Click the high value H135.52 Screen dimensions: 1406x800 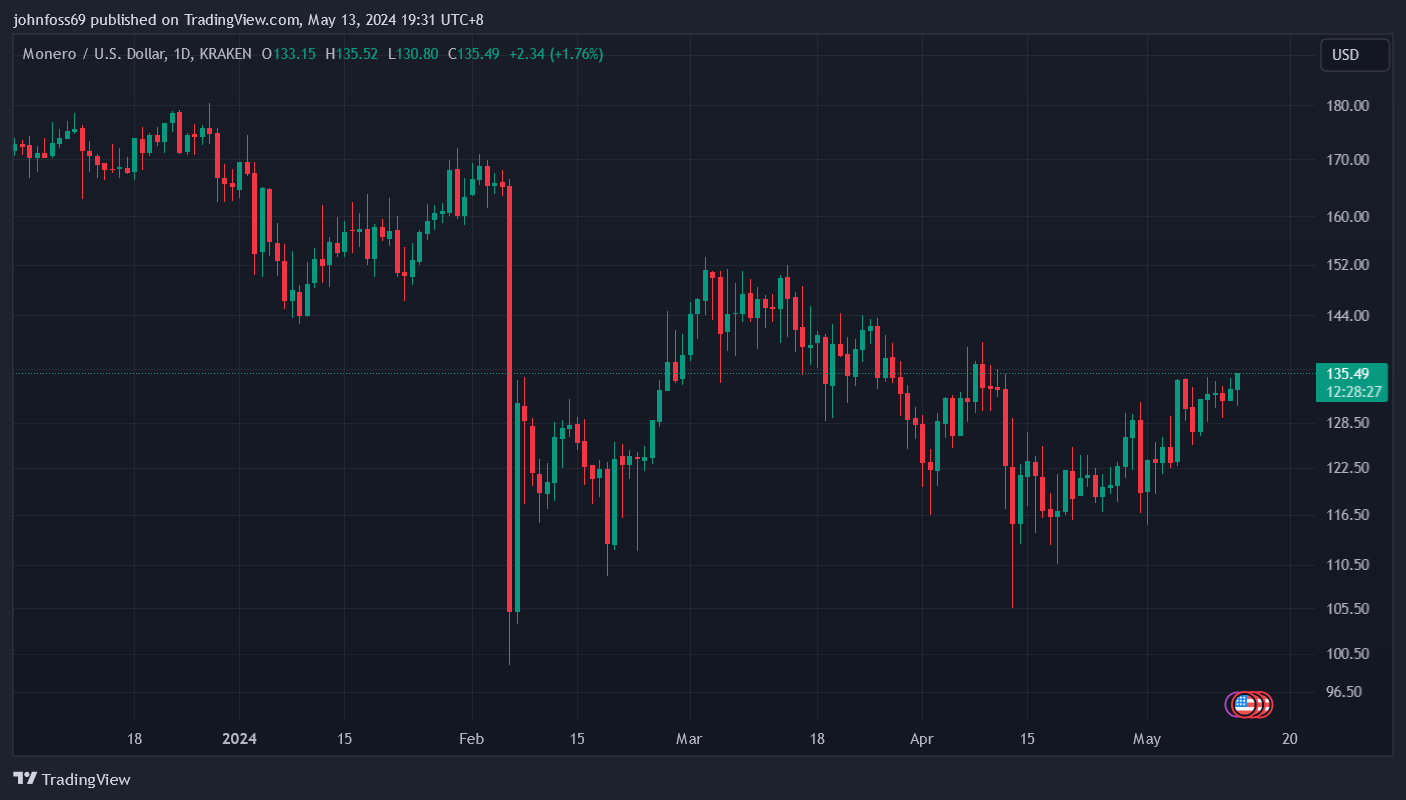click(x=352, y=54)
